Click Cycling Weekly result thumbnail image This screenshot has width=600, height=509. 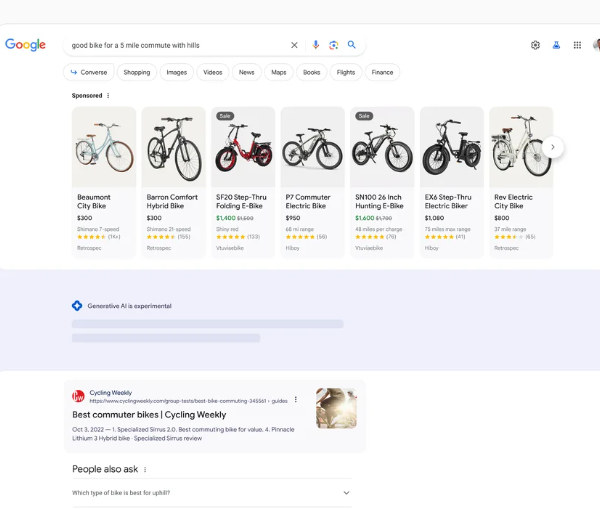tap(336, 408)
